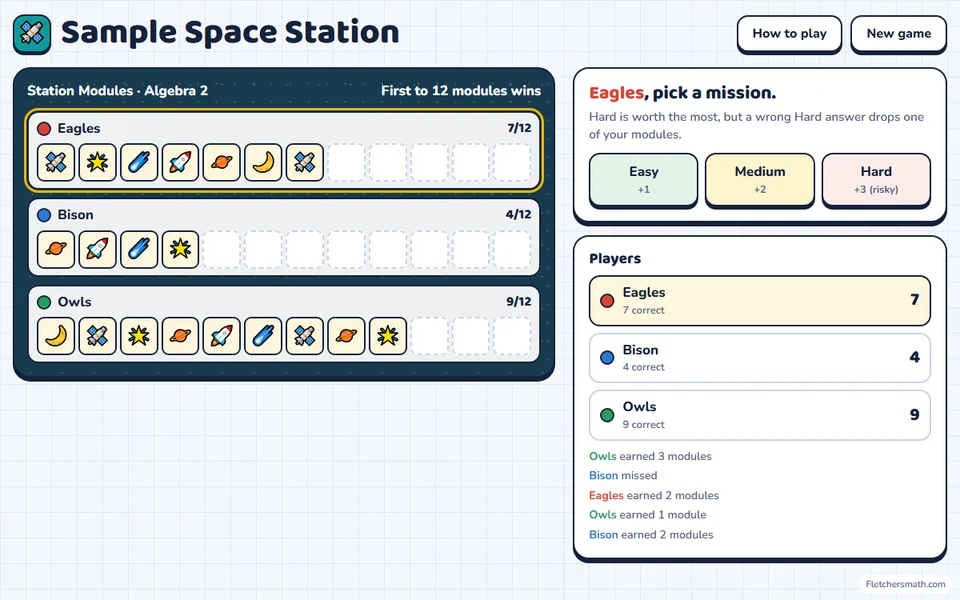The image size is (960, 600).
Task: Click the starburst module in Eagles row
Action: pyautogui.click(x=97, y=162)
